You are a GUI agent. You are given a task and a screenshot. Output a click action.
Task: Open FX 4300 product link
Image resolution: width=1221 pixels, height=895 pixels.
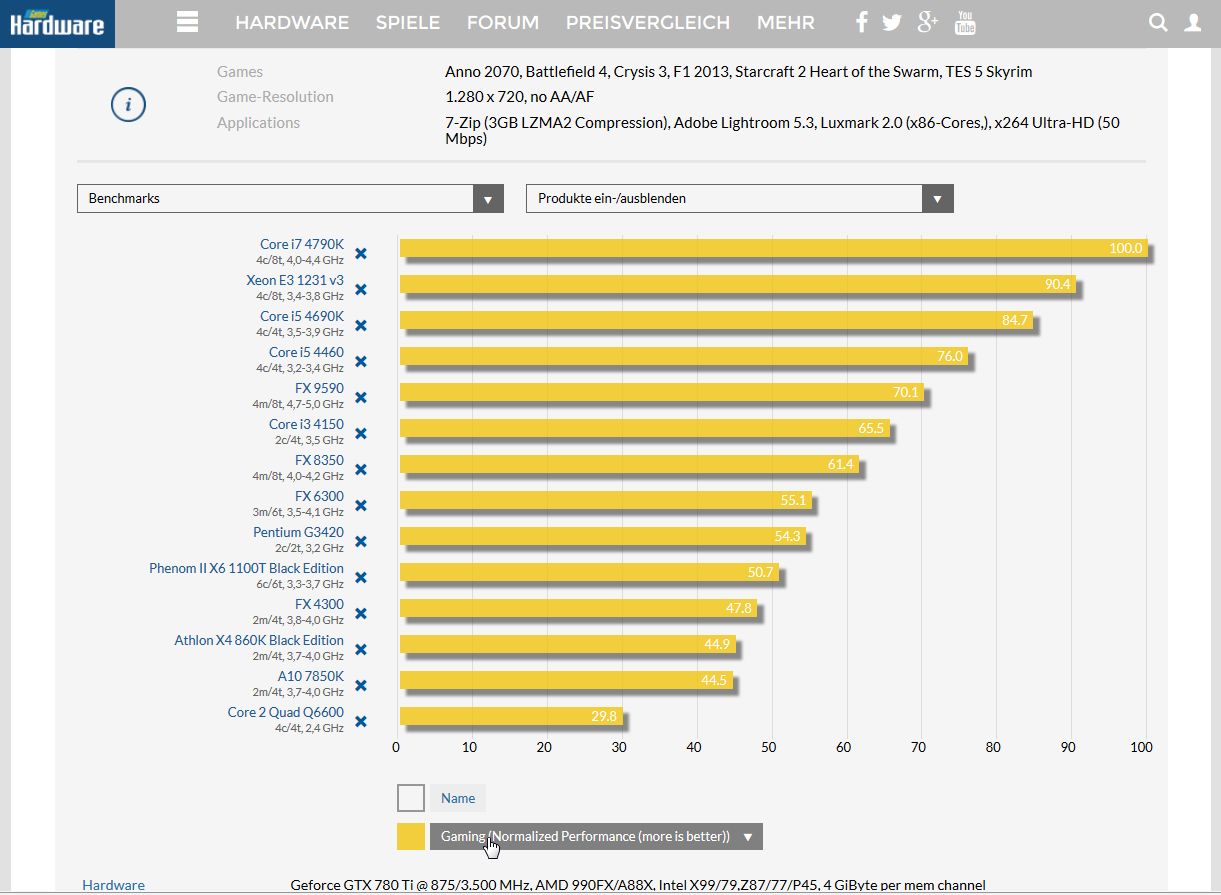tap(319, 604)
